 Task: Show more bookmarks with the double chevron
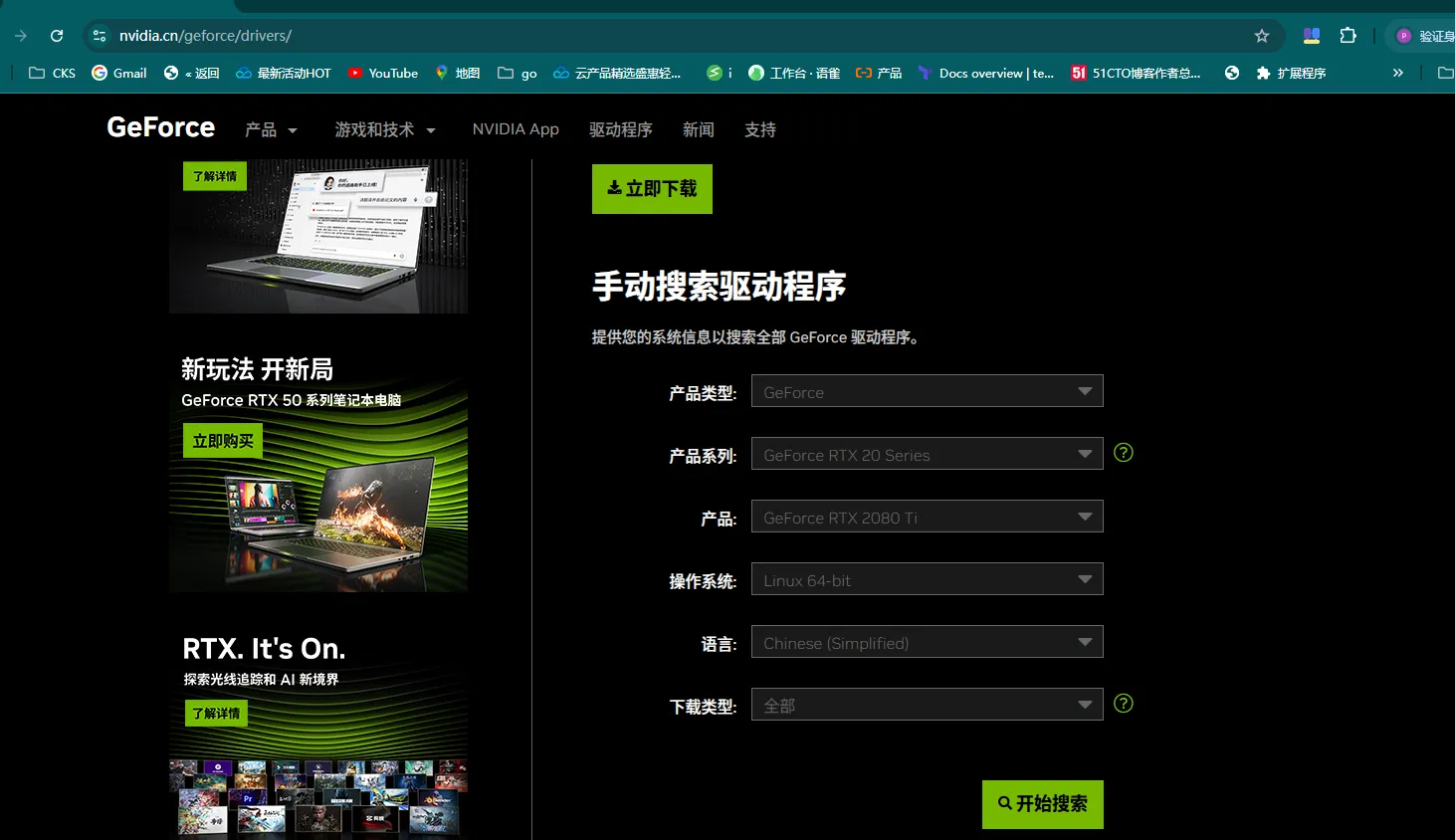tap(1398, 73)
